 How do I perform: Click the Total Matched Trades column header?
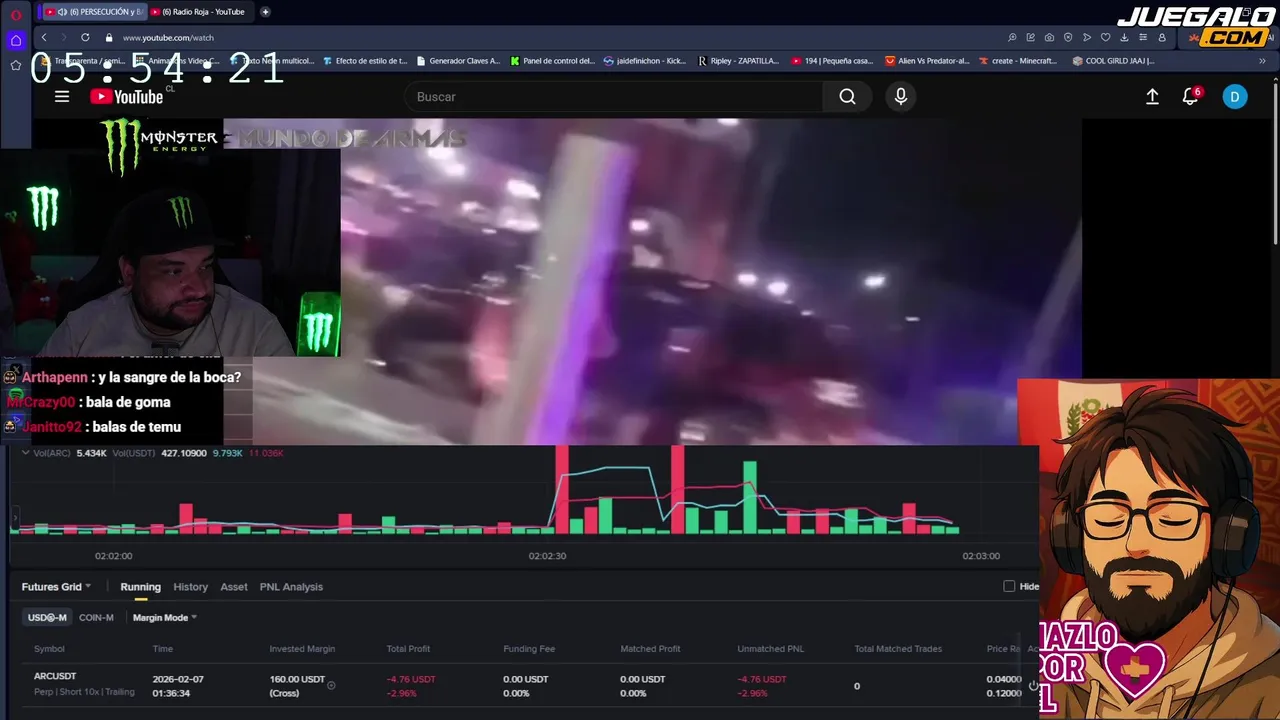898,649
